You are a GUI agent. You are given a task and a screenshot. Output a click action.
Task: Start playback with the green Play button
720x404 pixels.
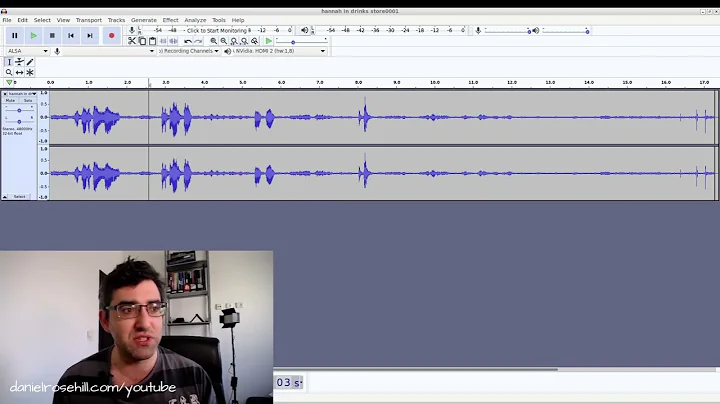click(34, 36)
